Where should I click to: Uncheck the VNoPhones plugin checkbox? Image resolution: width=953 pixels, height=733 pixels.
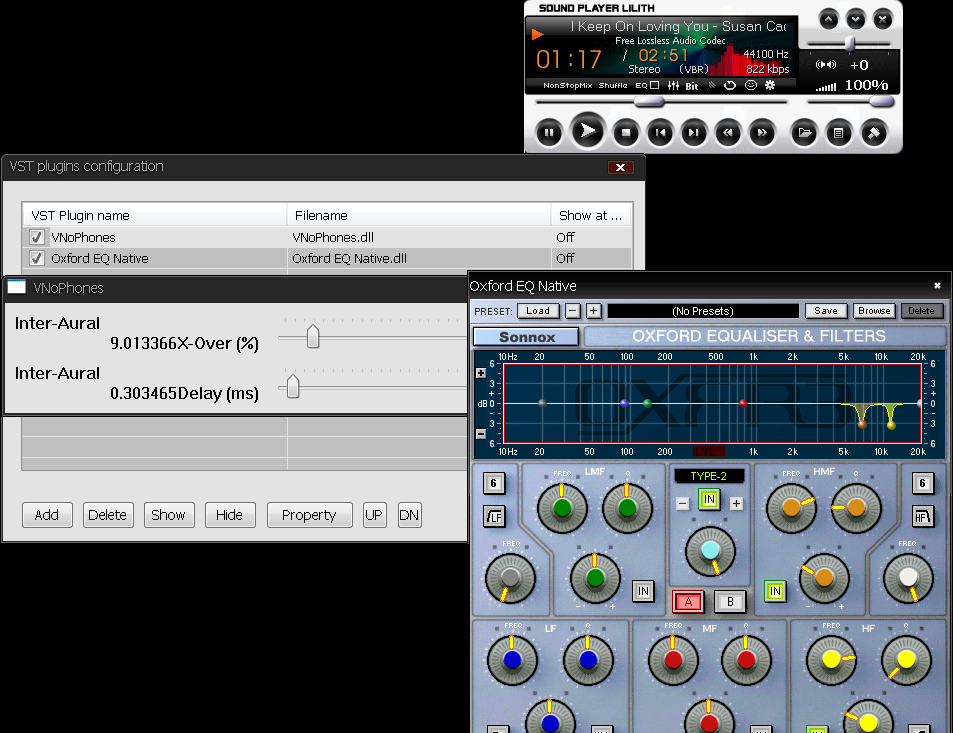click(36, 237)
